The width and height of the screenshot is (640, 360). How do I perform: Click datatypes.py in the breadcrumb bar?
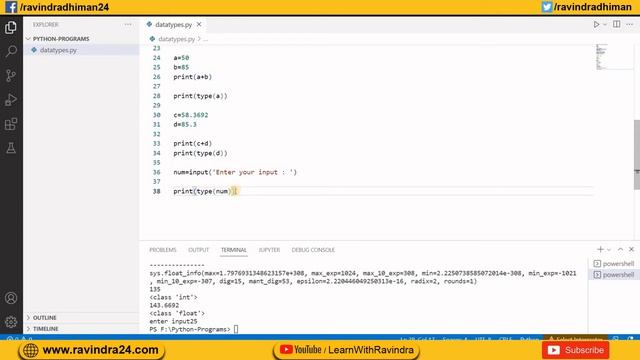point(176,39)
